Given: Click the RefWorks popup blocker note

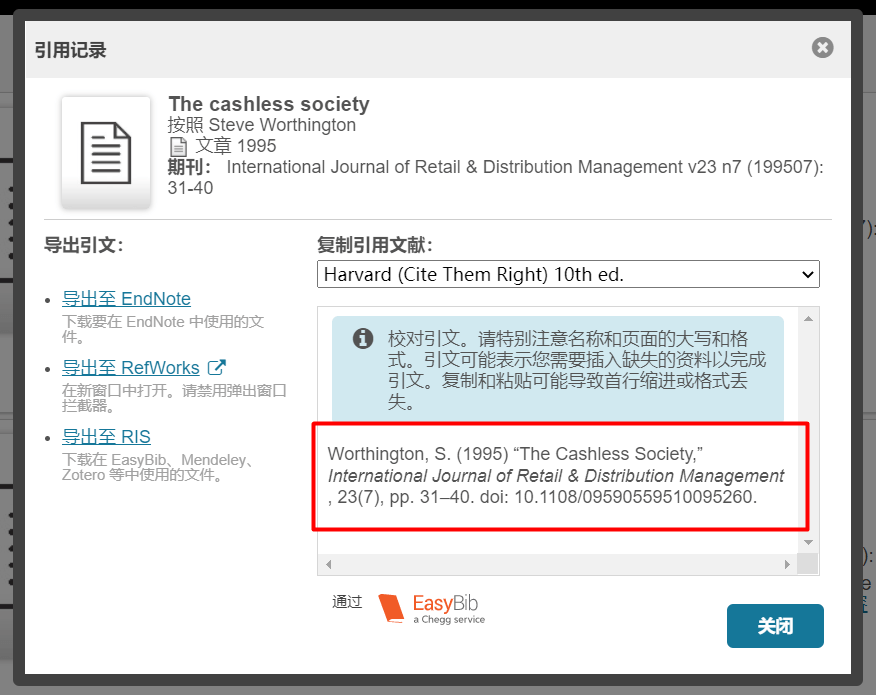Looking at the screenshot, I should [174, 398].
